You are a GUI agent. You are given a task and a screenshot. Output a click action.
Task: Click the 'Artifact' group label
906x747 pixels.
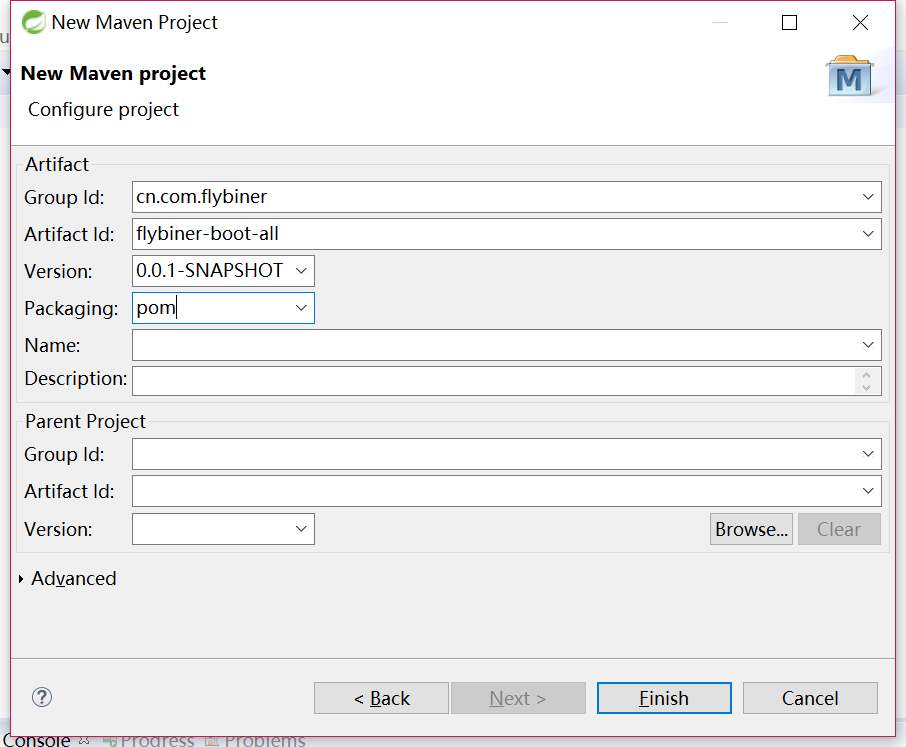point(57,165)
